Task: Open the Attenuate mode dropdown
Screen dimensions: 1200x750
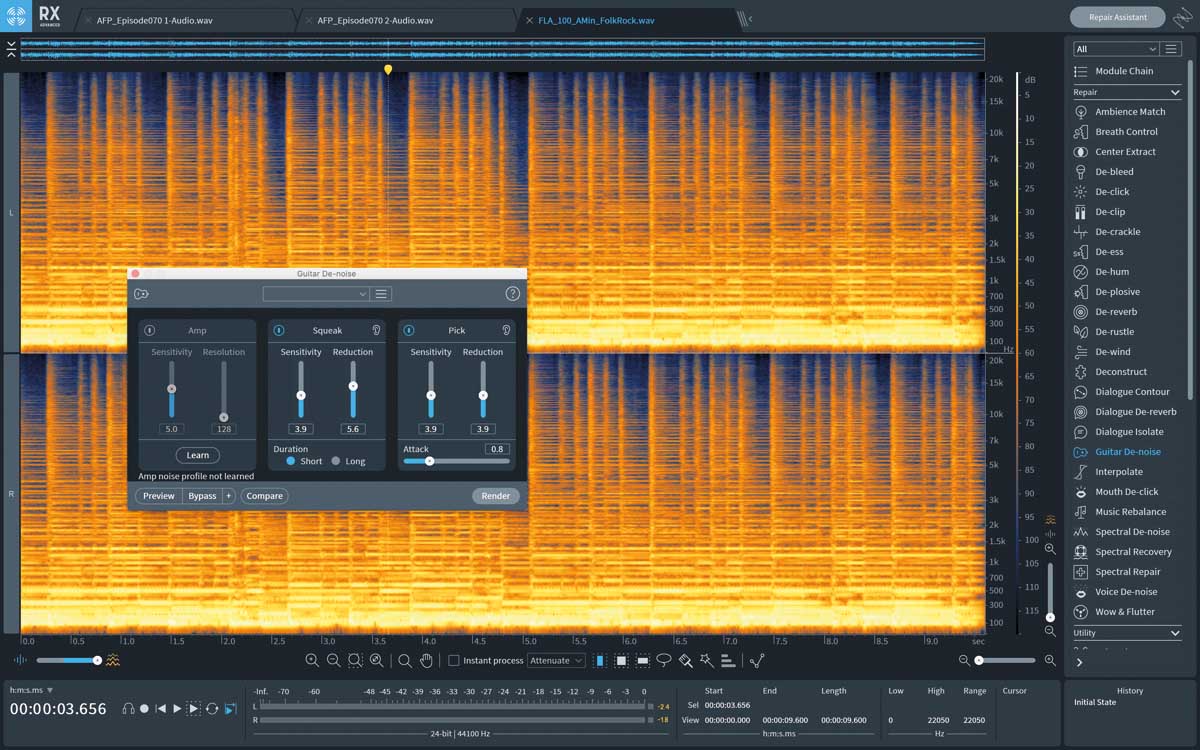Action: [x=556, y=661]
